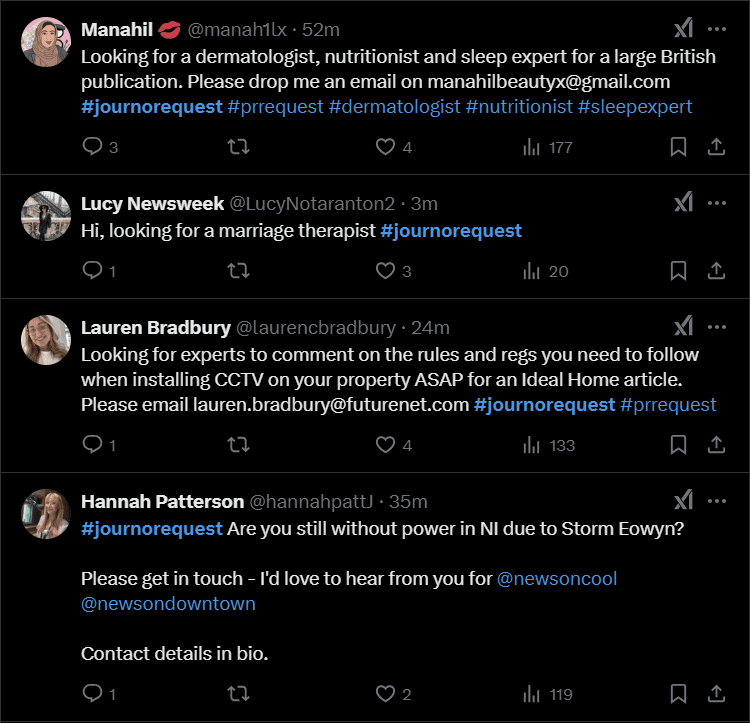This screenshot has height=723, width=750.
Task: Open #prrequest hashtag in Lauren Bradbury's tweet
Action: click(668, 405)
